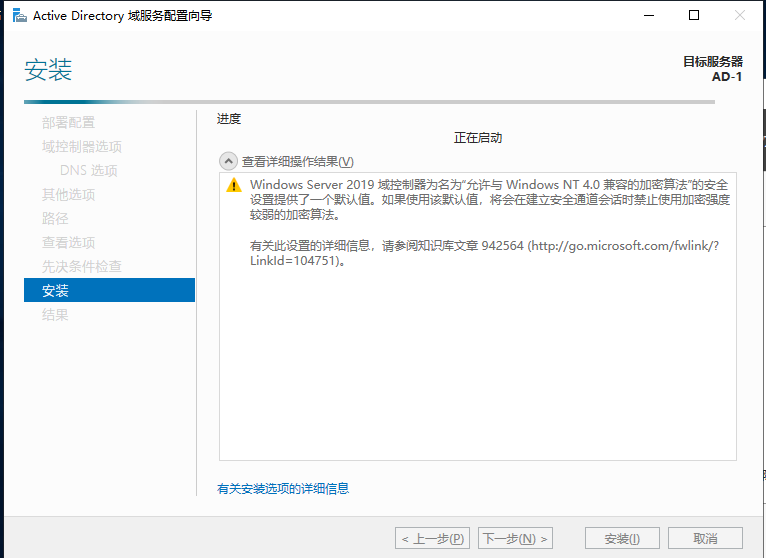Click the 取消 button
Screen dimensions: 766x558
[705, 538]
